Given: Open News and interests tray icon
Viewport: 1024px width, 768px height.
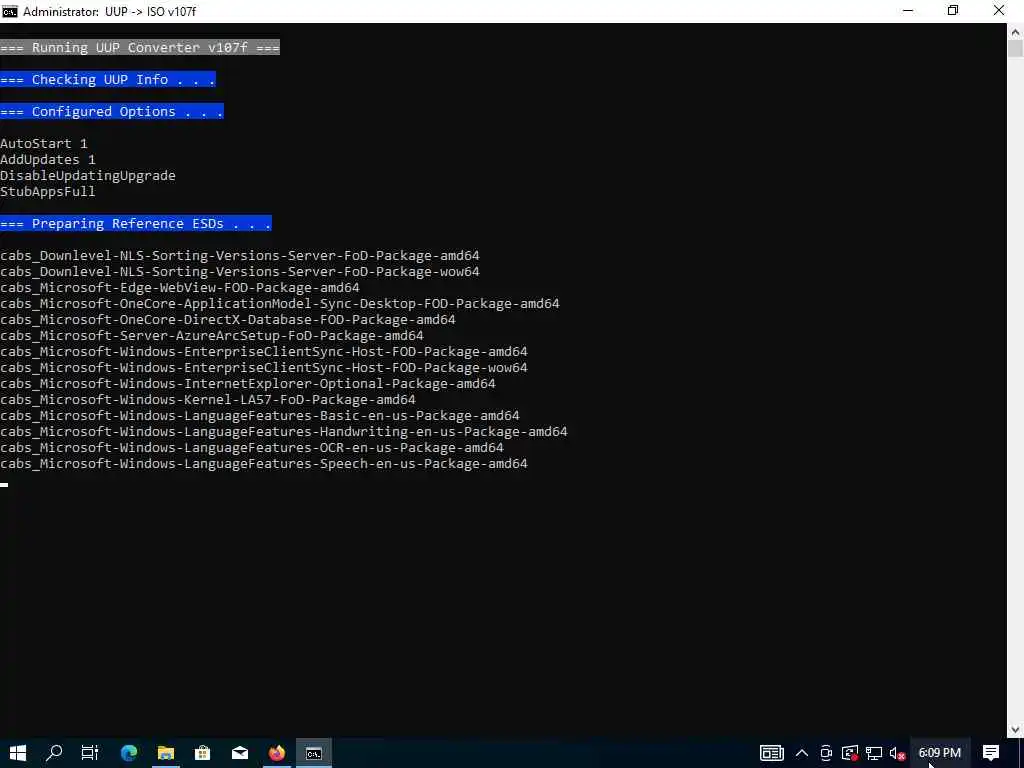Looking at the screenshot, I should pos(771,753).
